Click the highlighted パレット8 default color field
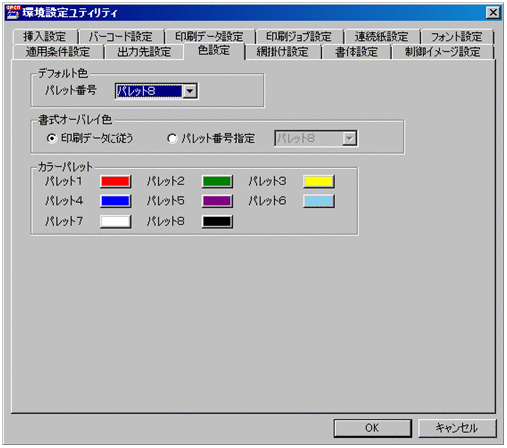 click(149, 91)
